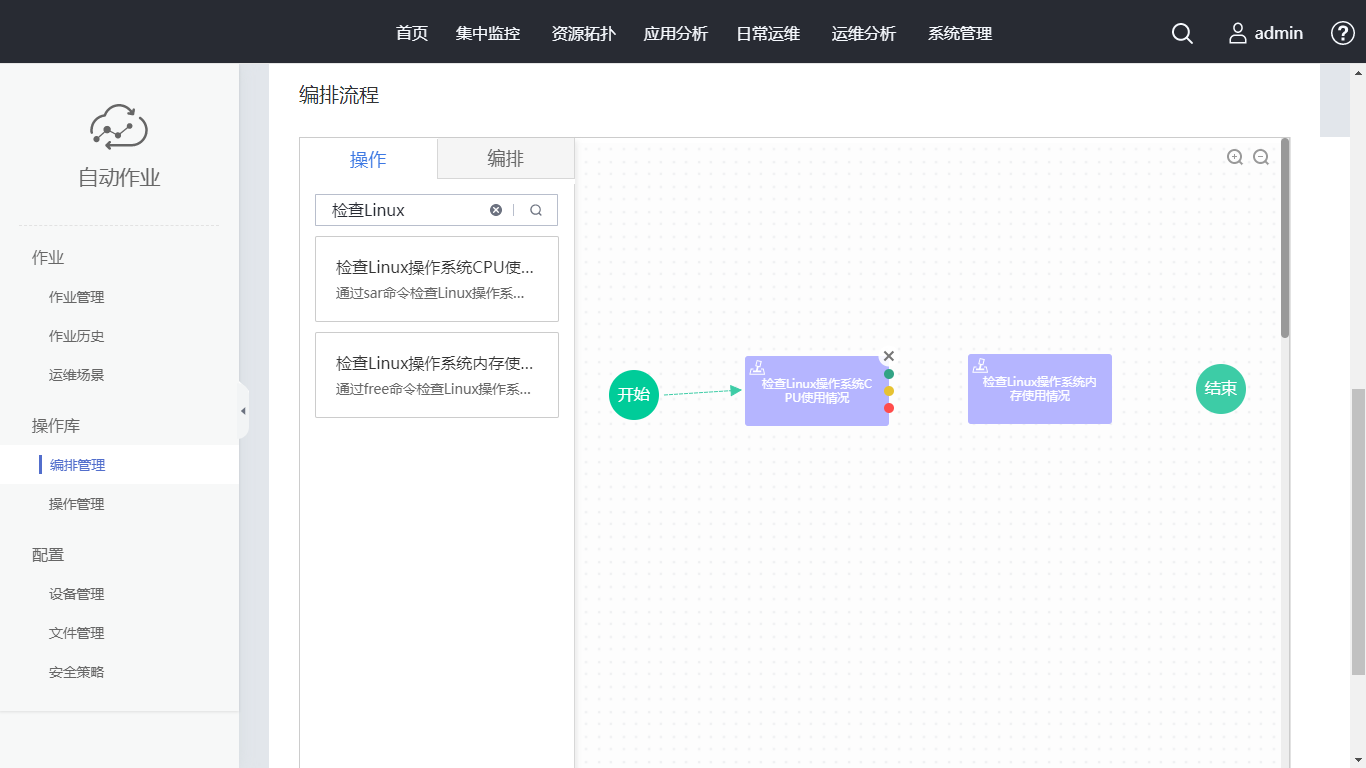Select the 检查Linux操作系统内存使用情况 operation card
The image size is (1366, 768).
coord(437,375)
